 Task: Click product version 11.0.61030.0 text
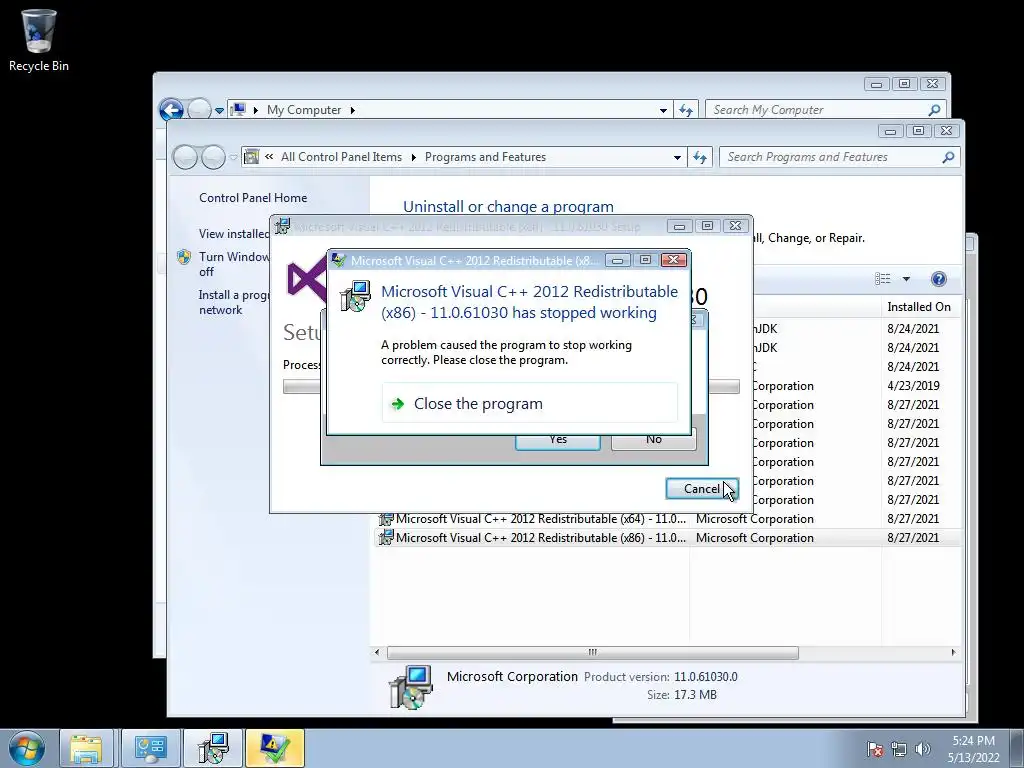[706, 677]
